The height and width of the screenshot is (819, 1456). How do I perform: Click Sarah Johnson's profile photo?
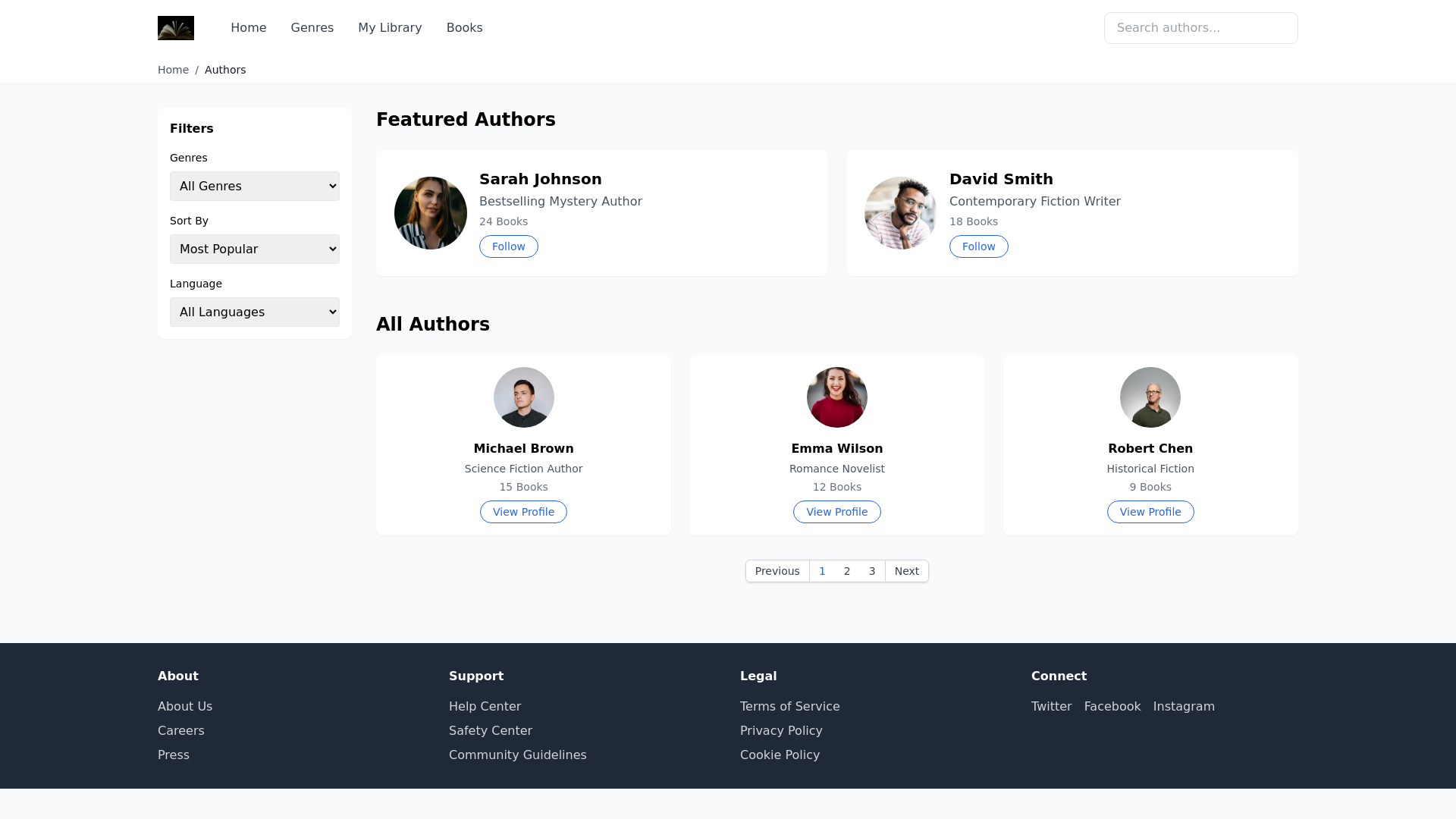pos(430,213)
